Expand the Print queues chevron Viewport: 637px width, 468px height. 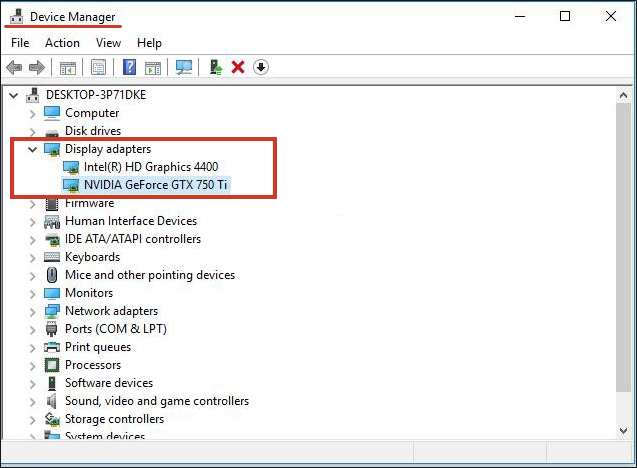[33, 348]
